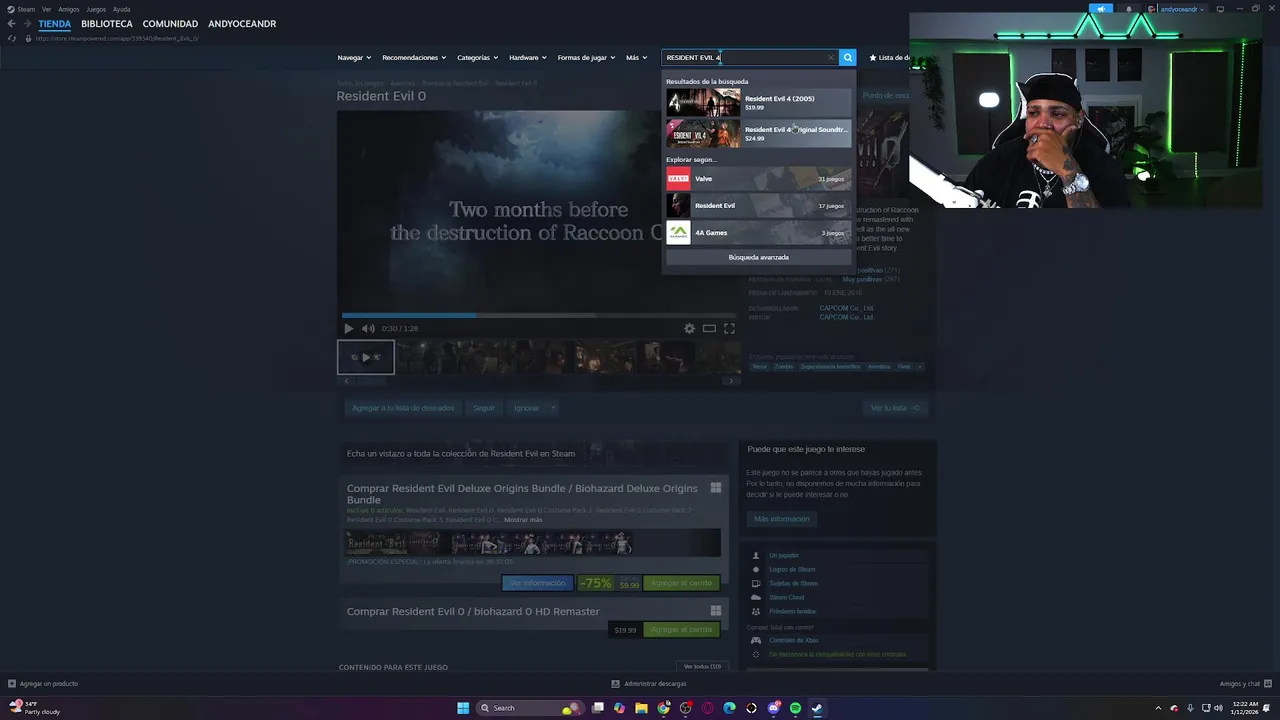Screen dimensions: 1280x720
Task: Browse by Valve in search suggestions
Action: 759,178
